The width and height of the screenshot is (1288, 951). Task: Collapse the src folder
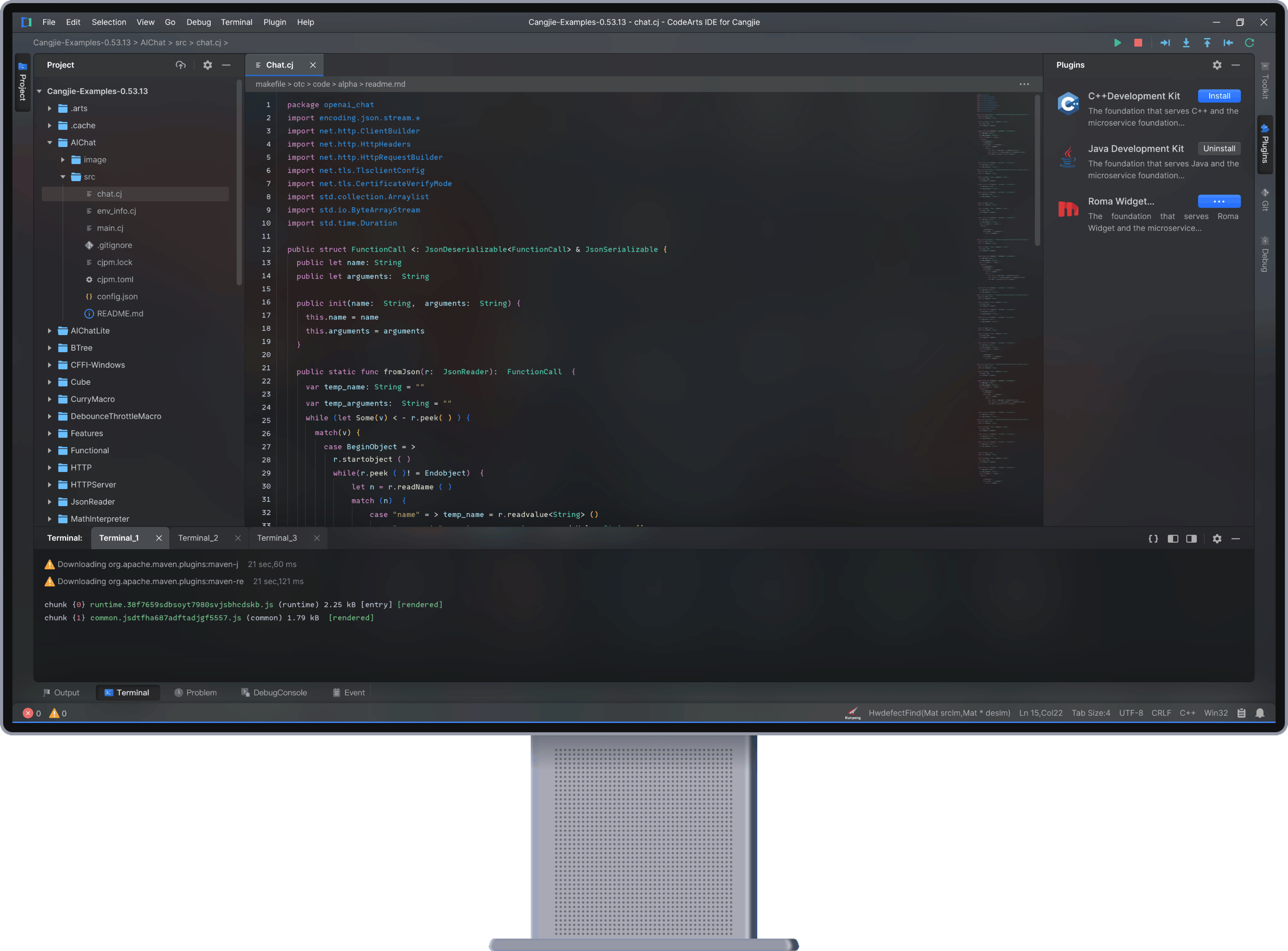click(63, 177)
